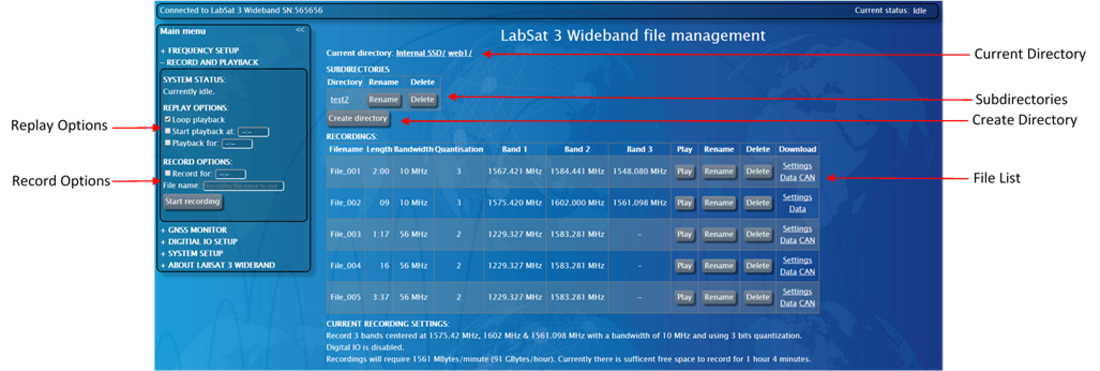Enable Start playback at checkbox
This screenshot has width=1100, height=371.
coord(167,131)
